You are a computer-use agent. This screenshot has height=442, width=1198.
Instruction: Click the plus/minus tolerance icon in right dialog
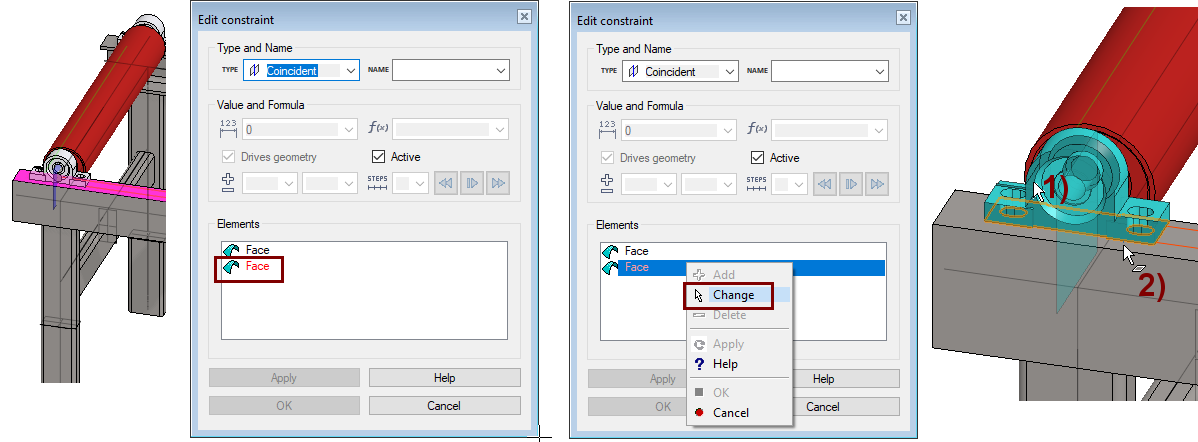pyautogui.click(x=606, y=184)
